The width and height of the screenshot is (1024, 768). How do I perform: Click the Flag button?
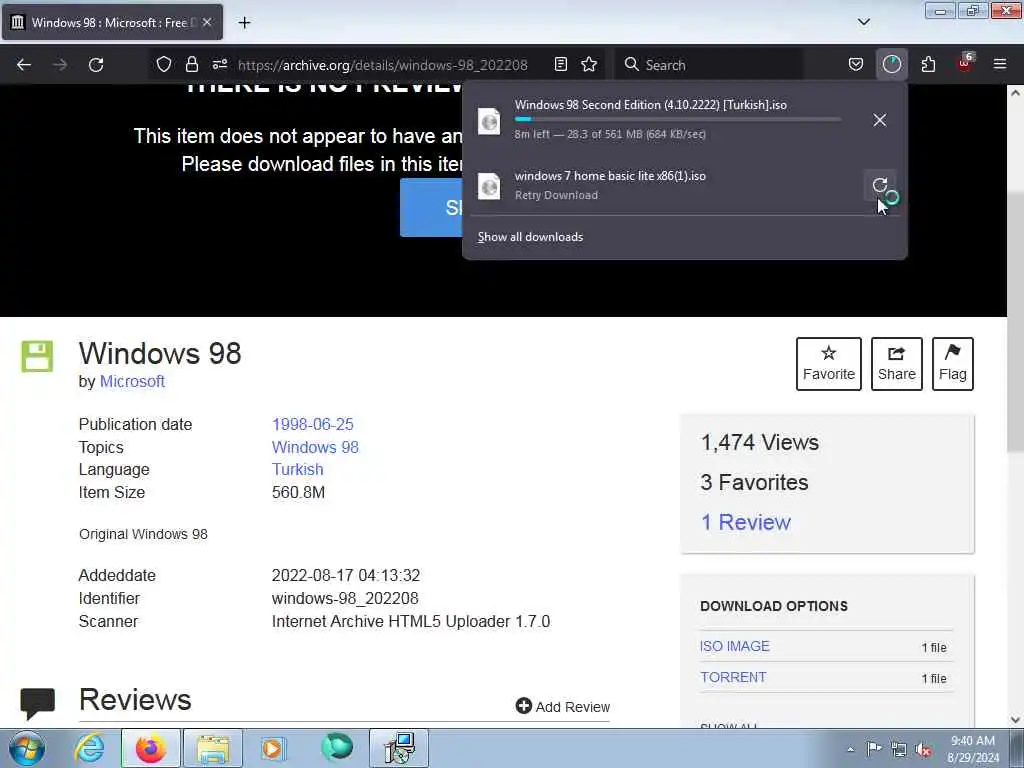(952, 364)
